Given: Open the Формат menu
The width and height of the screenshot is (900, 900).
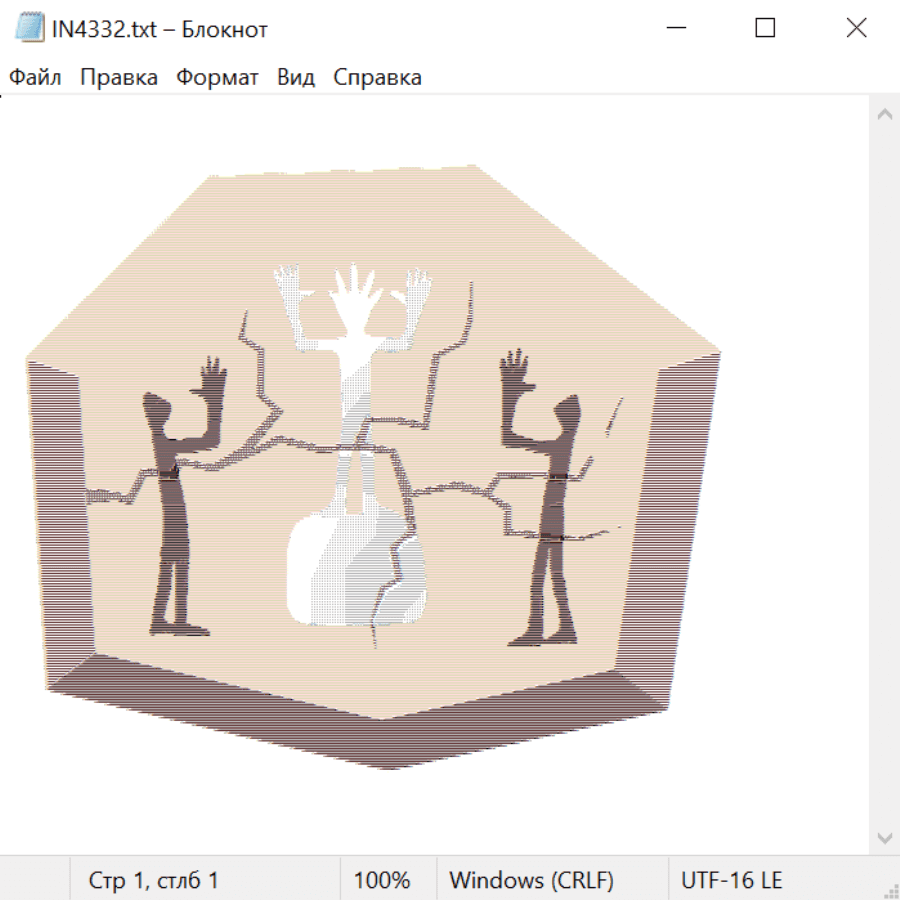Looking at the screenshot, I should click(x=217, y=78).
